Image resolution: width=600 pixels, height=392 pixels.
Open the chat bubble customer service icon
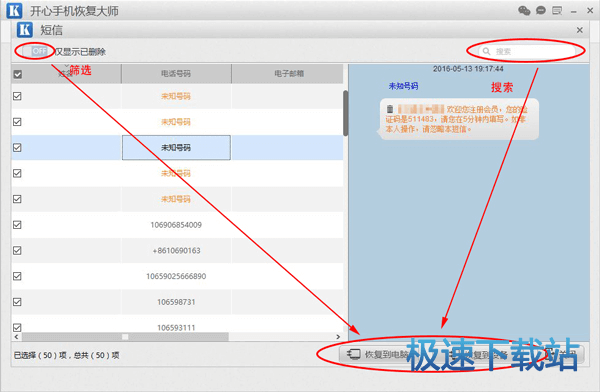point(541,11)
